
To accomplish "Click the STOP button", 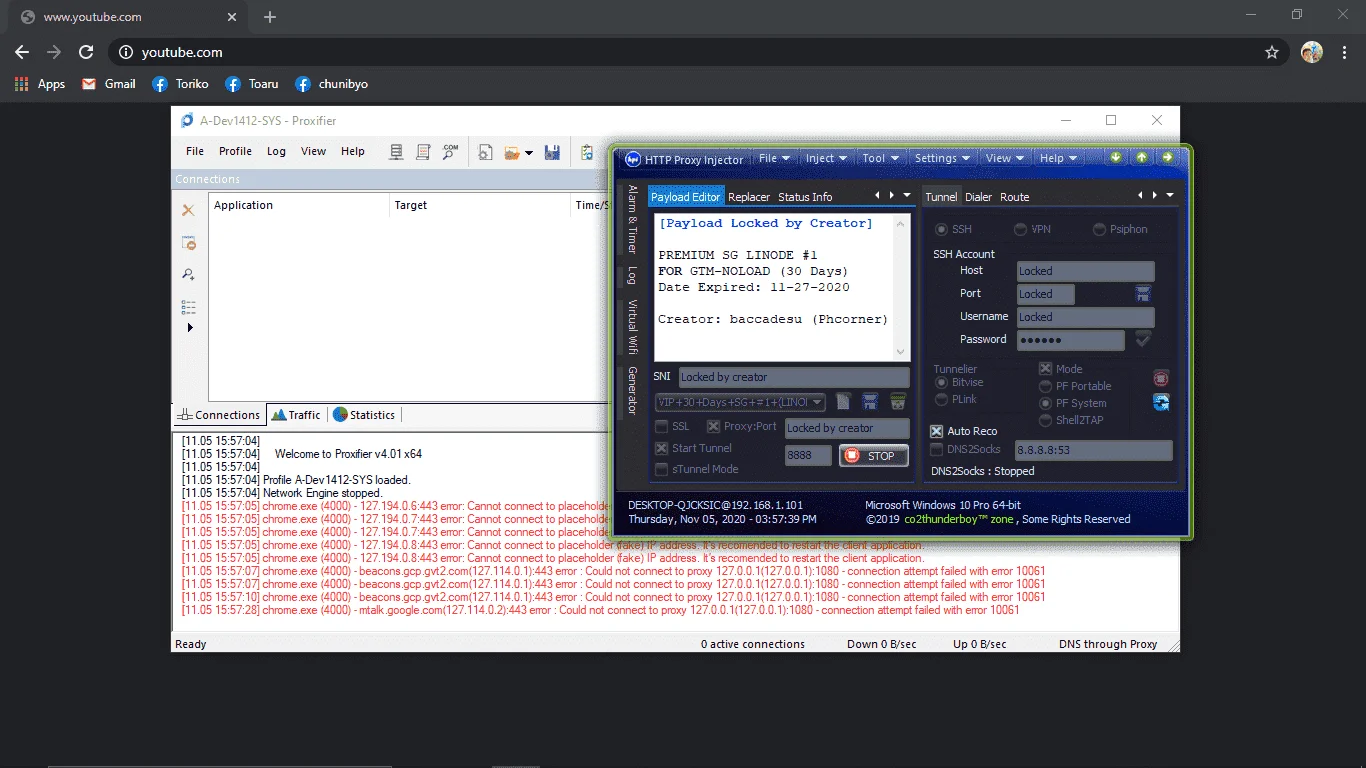I will tap(874, 456).
